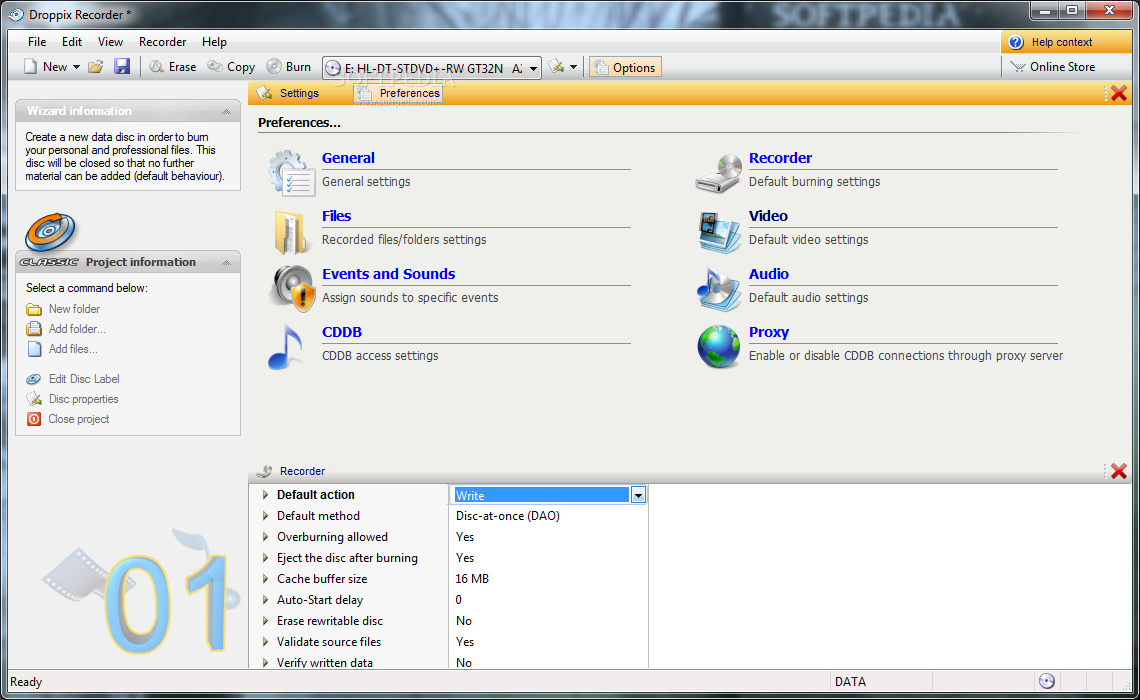Open the General preferences link
The height and width of the screenshot is (700, 1140).
point(348,158)
